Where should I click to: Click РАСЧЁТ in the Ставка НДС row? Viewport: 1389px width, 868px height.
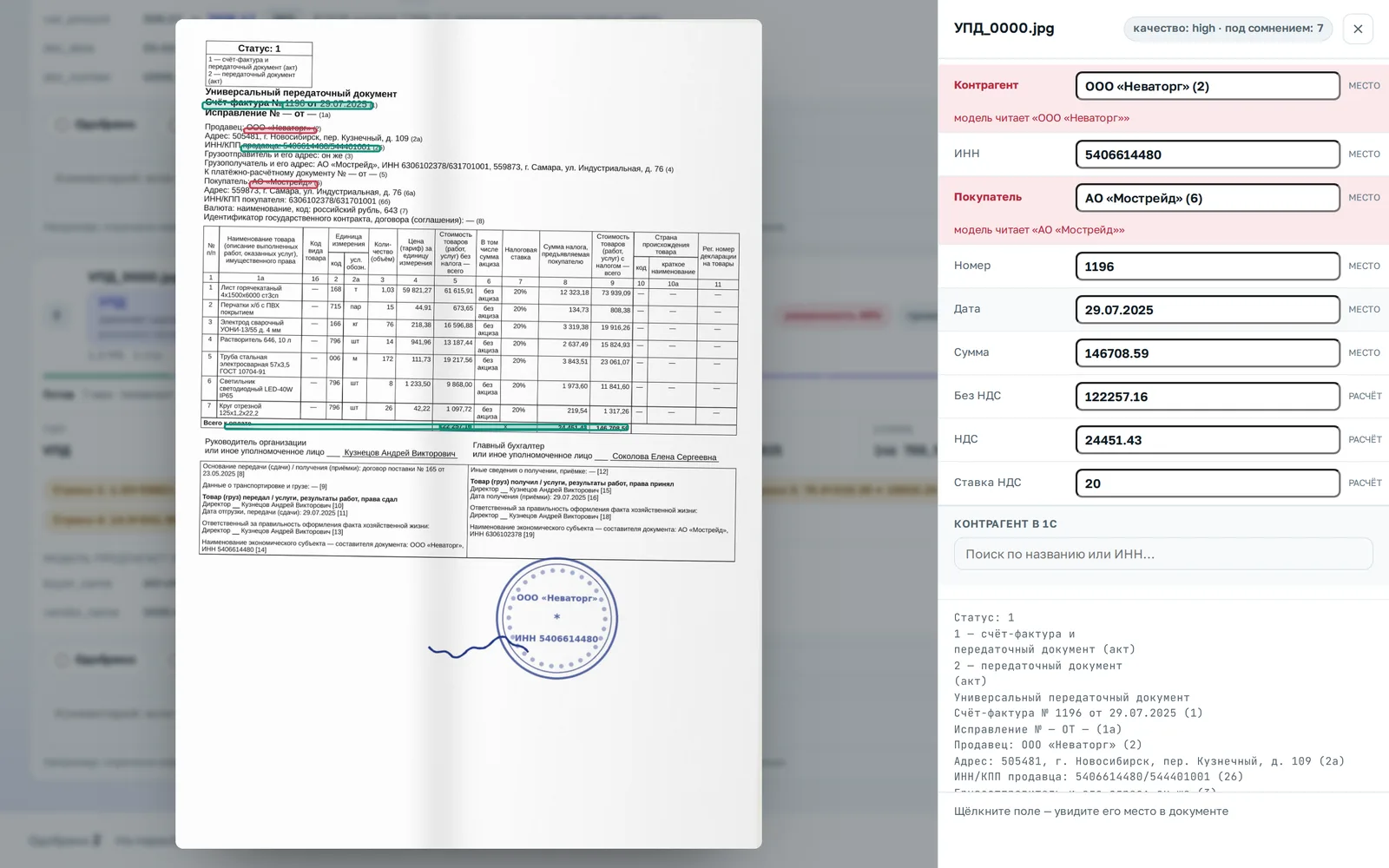pyautogui.click(x=1365, y=483)
